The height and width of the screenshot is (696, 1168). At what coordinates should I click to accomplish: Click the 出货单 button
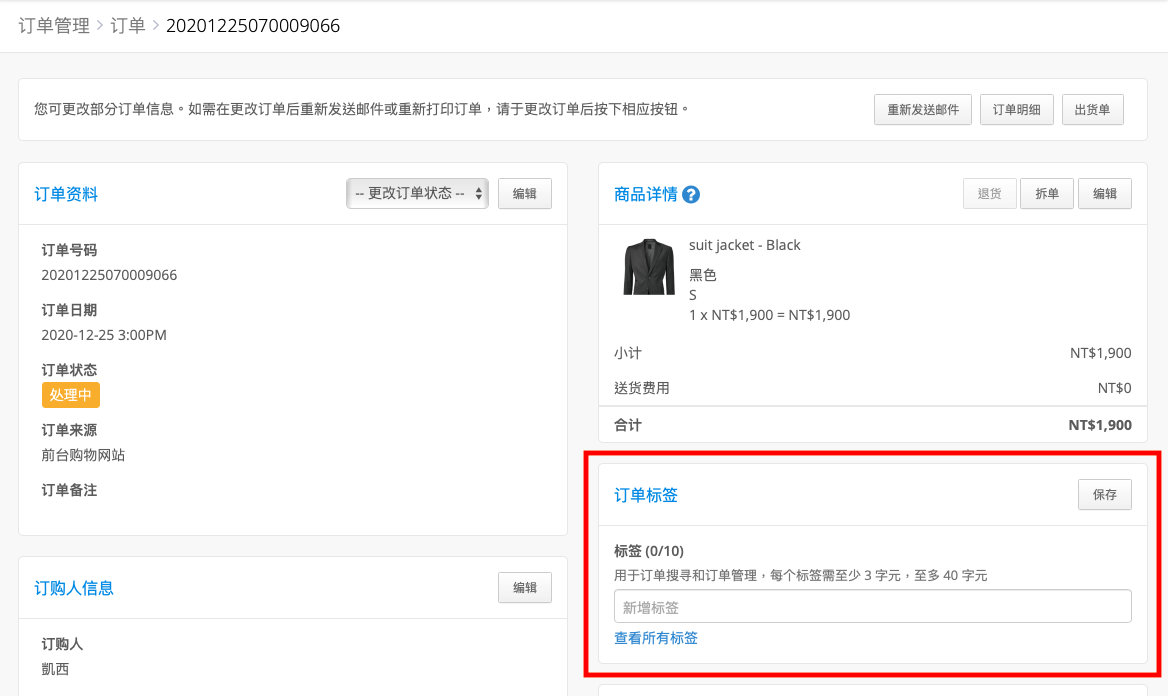(1092, 110)
